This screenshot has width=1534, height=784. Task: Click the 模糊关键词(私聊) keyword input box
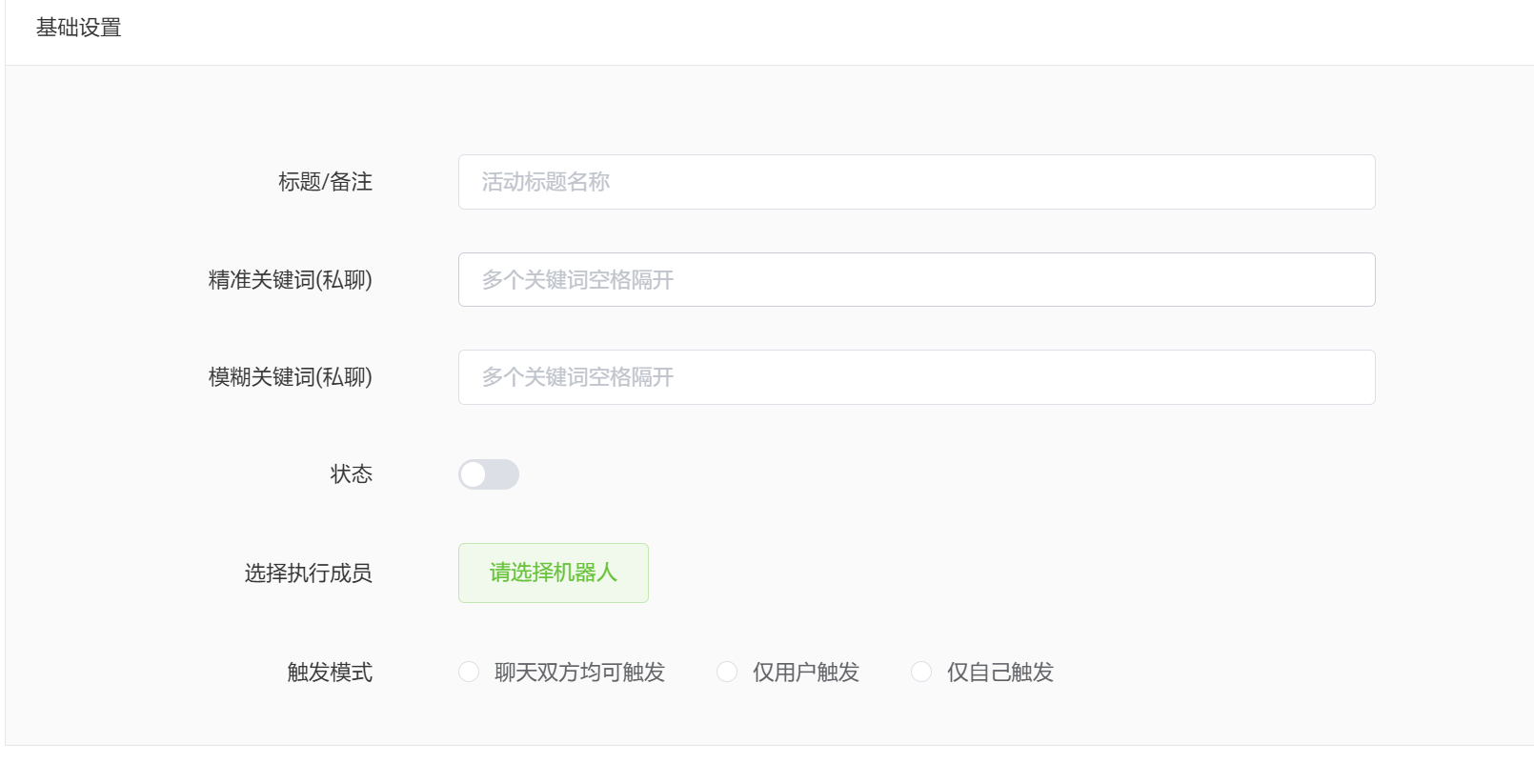tap(917, 377)
